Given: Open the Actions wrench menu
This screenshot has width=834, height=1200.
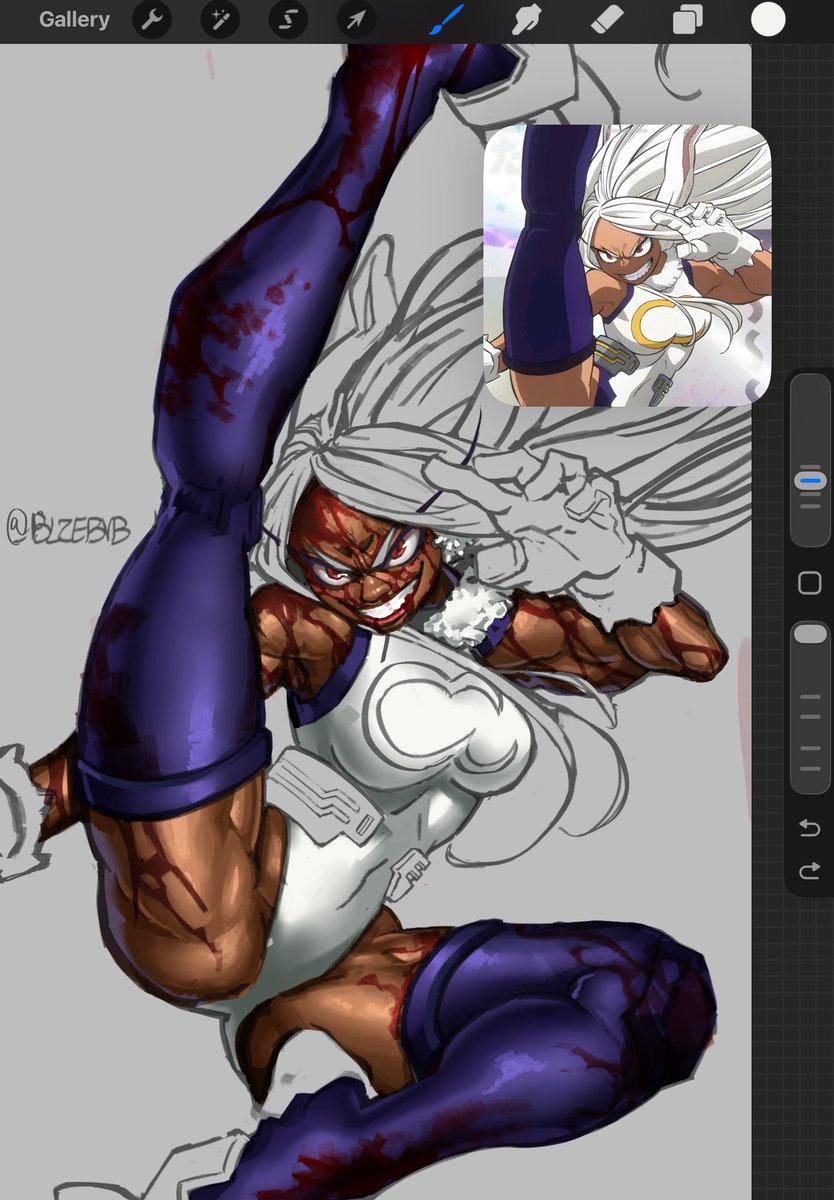Looking at the screenshot, I should click(152, 19).
